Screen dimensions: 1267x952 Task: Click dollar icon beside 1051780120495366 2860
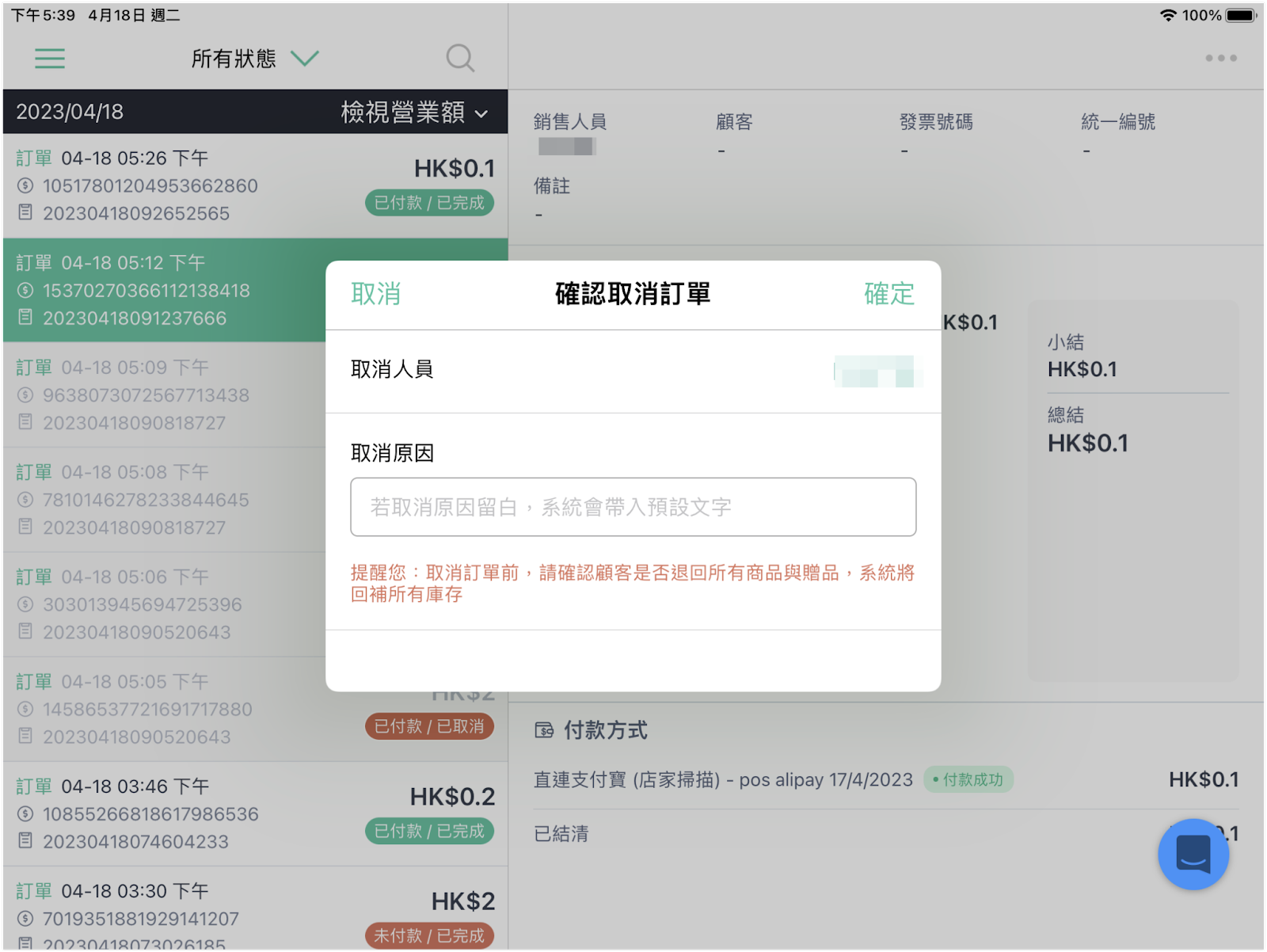[25, 185]
